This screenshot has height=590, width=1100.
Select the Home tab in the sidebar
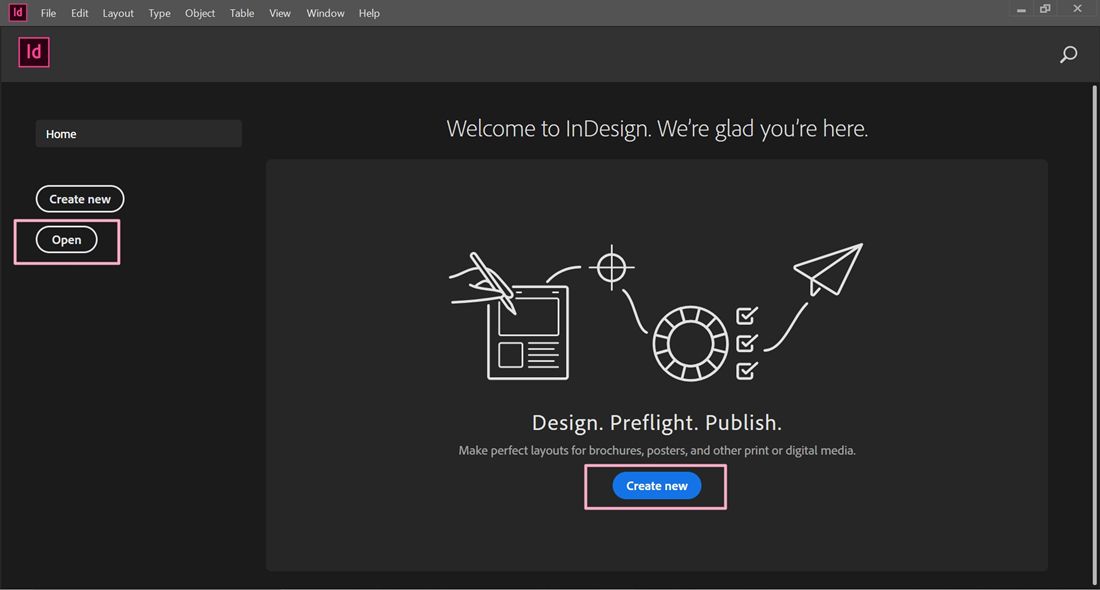pos(139,133)
